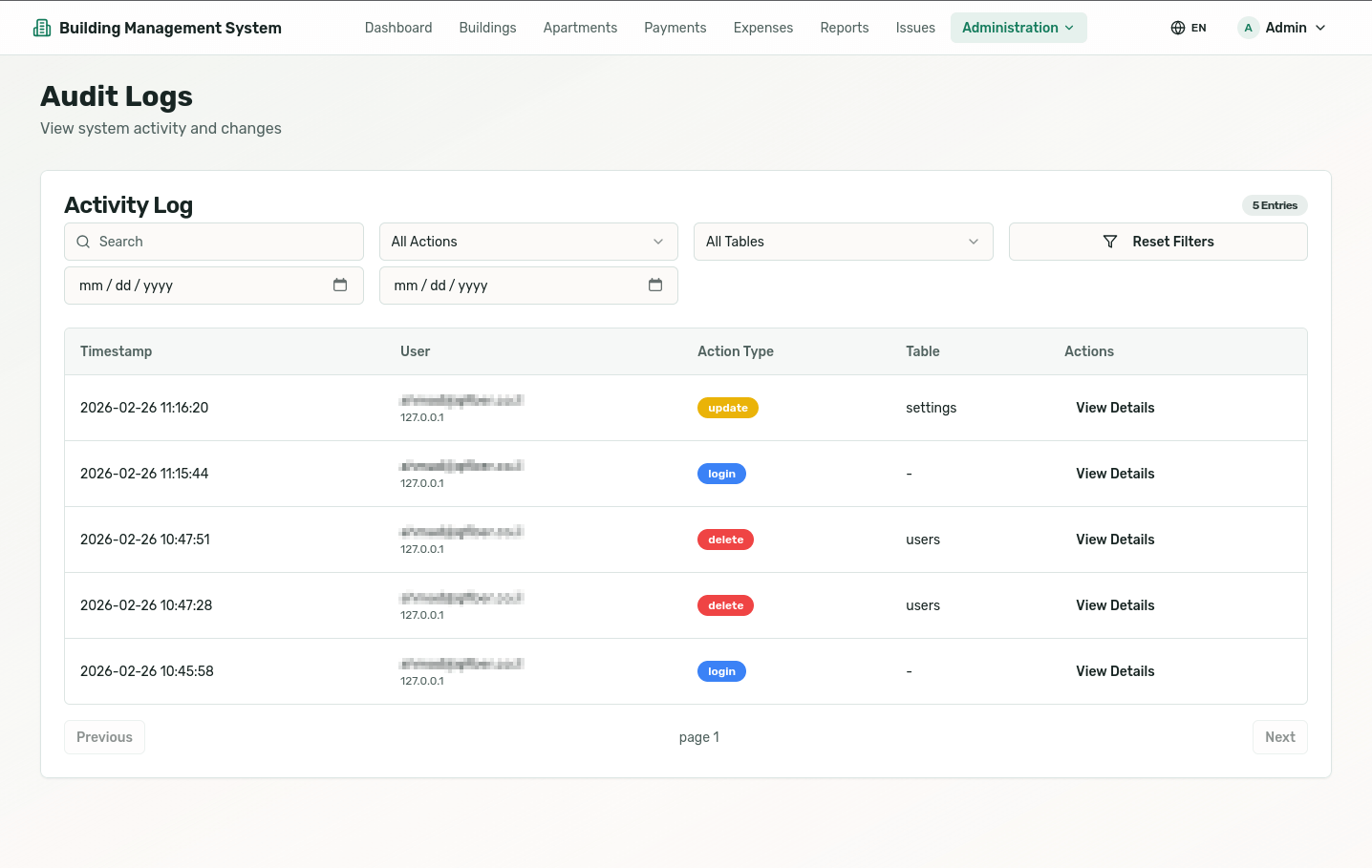The height and width of the screenshot is (868, 1372).
Task: Navigate to the Reports page
Action: tap(844, 28)
